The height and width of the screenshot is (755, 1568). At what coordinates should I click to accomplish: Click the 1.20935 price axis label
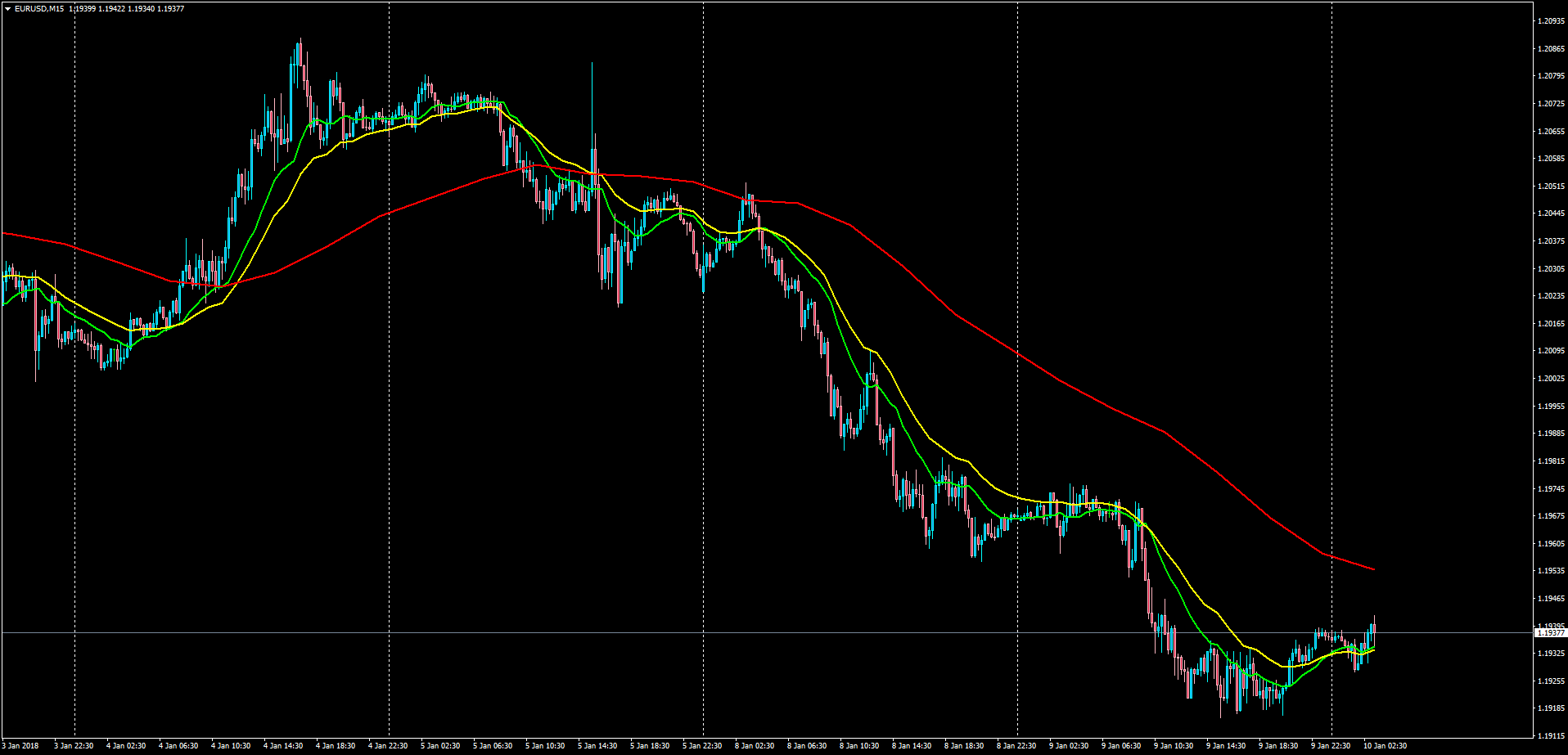(1552, 21)
